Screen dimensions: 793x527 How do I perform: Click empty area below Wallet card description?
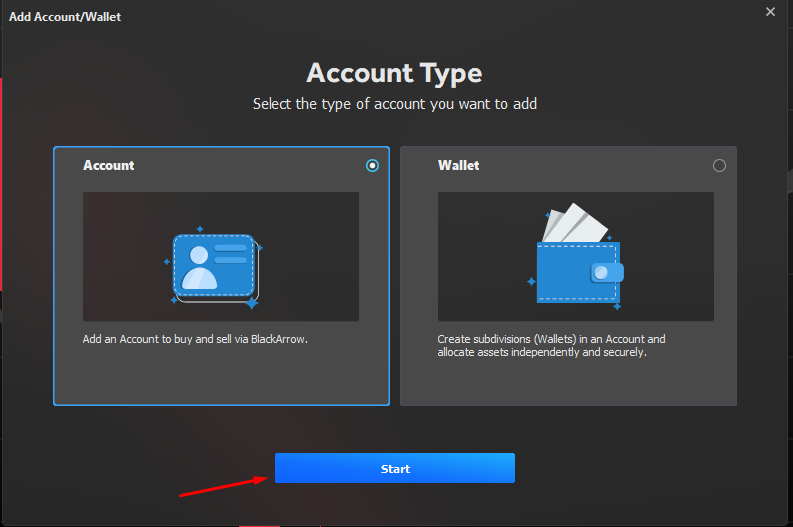(568, 383)
